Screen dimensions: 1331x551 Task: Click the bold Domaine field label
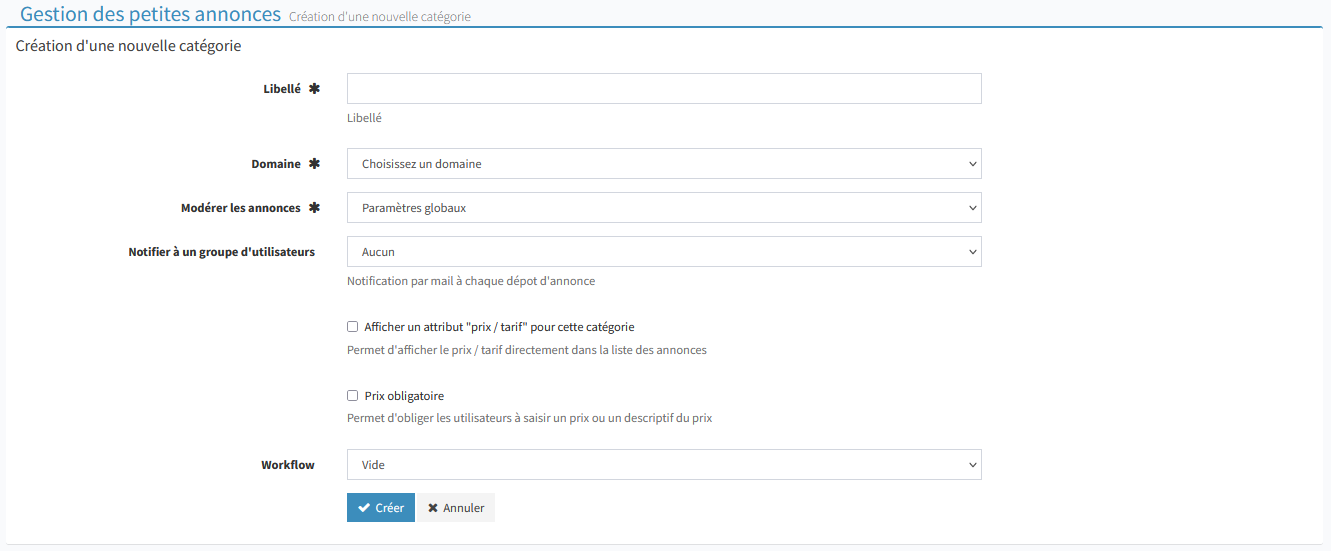tap(275, 164)
